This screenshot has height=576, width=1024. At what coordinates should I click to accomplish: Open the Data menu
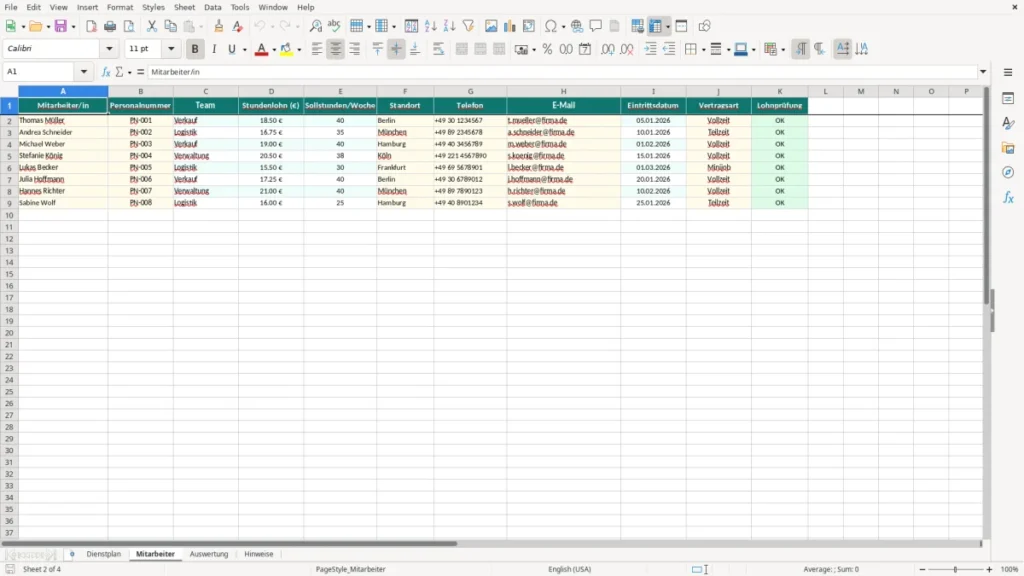pos(213,7)
